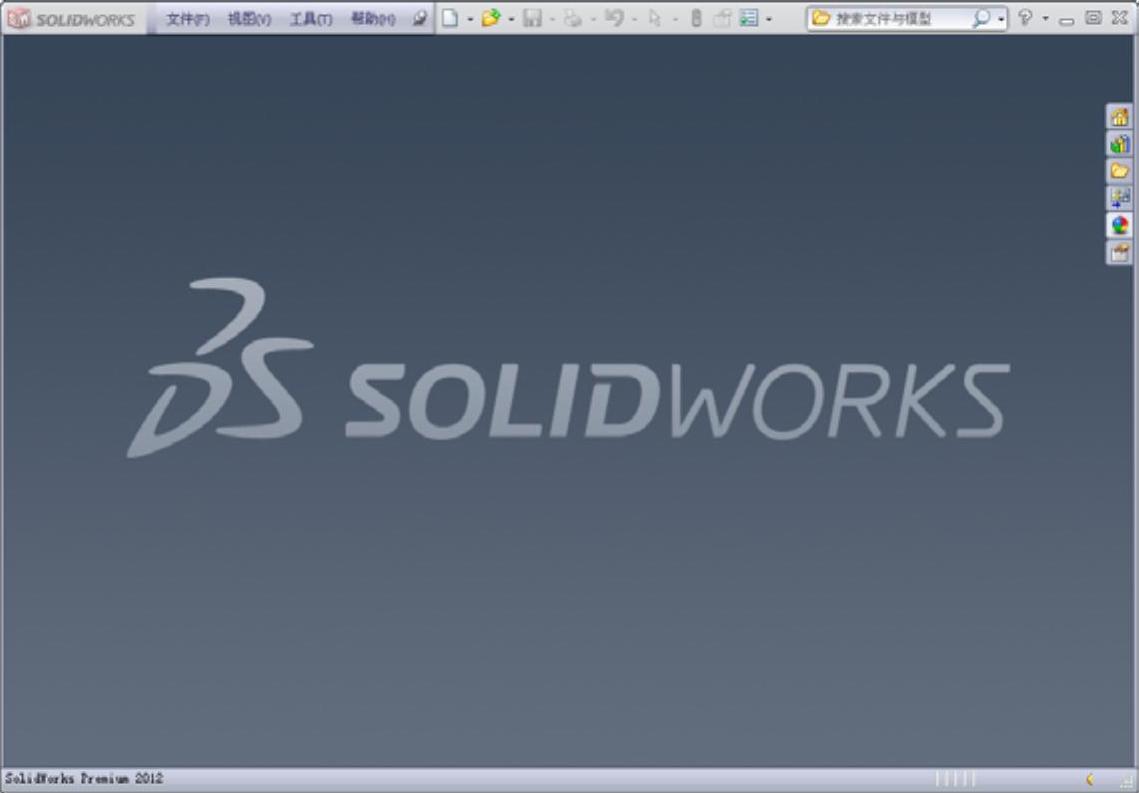Expand the Options dropdown arrow
The image size is (1139, 793).
(769, 19)
